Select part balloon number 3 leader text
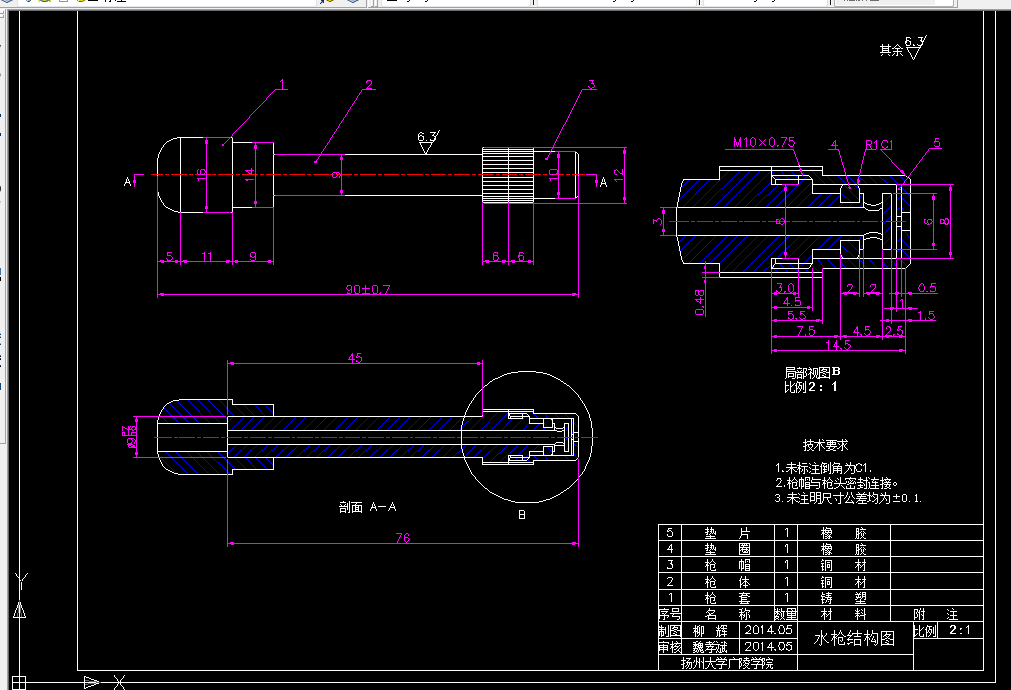The width and height of the screenshot is (1011, 690). tap(591, 84)
